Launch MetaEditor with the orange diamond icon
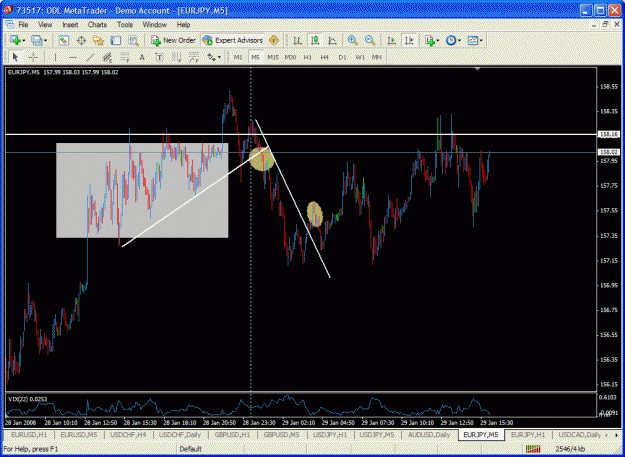 [x=273, y=40]
